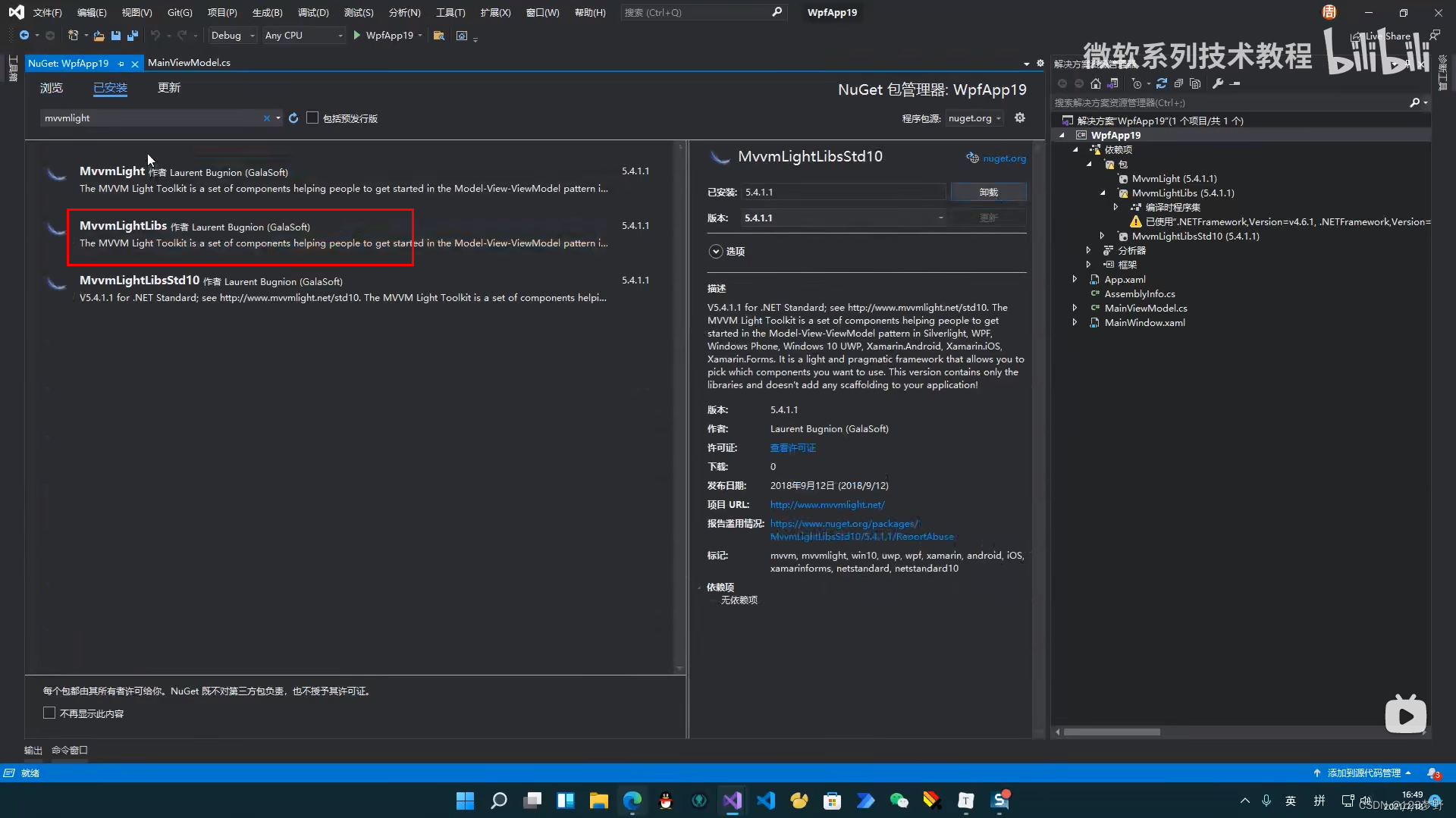Click the open file folder icon
Viewport: 1456px width, 818px height.
point(99,36)
